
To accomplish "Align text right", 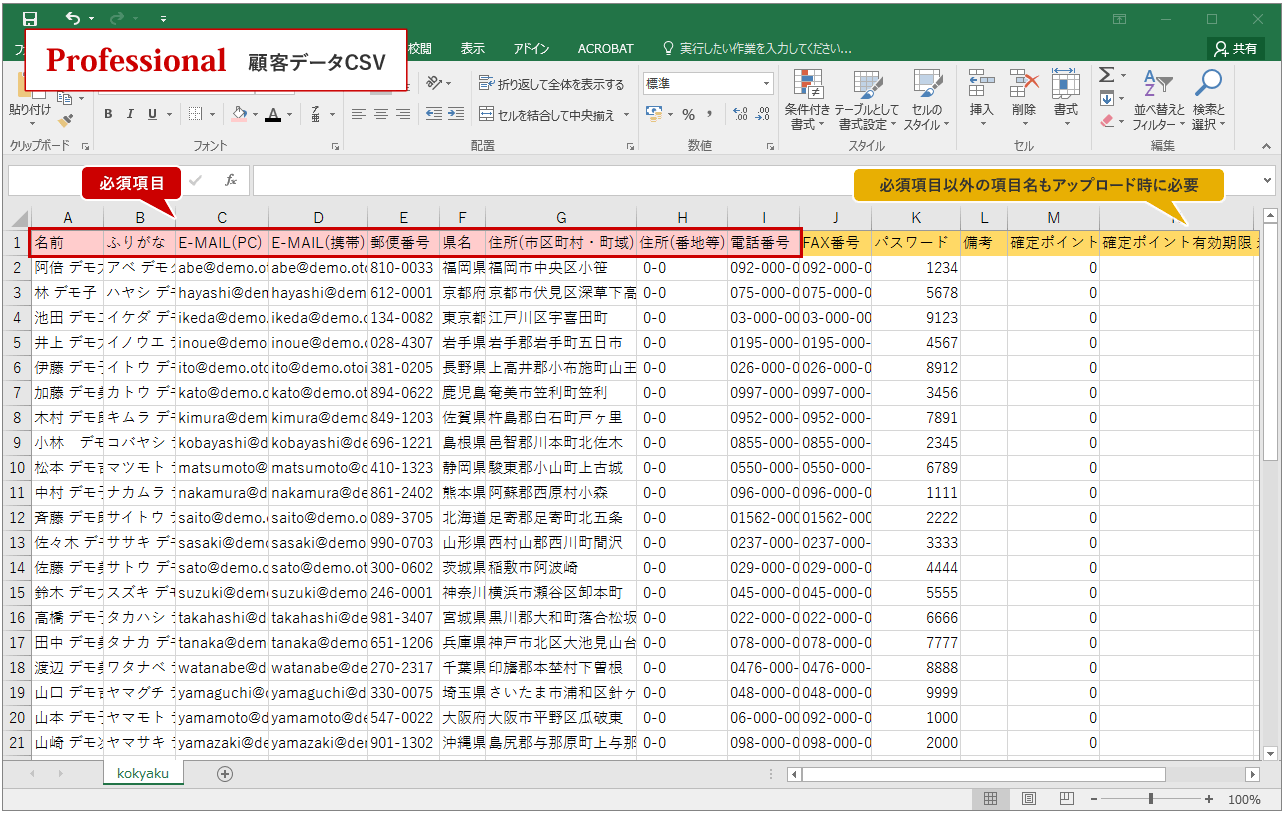I will (x=402, y=114).
